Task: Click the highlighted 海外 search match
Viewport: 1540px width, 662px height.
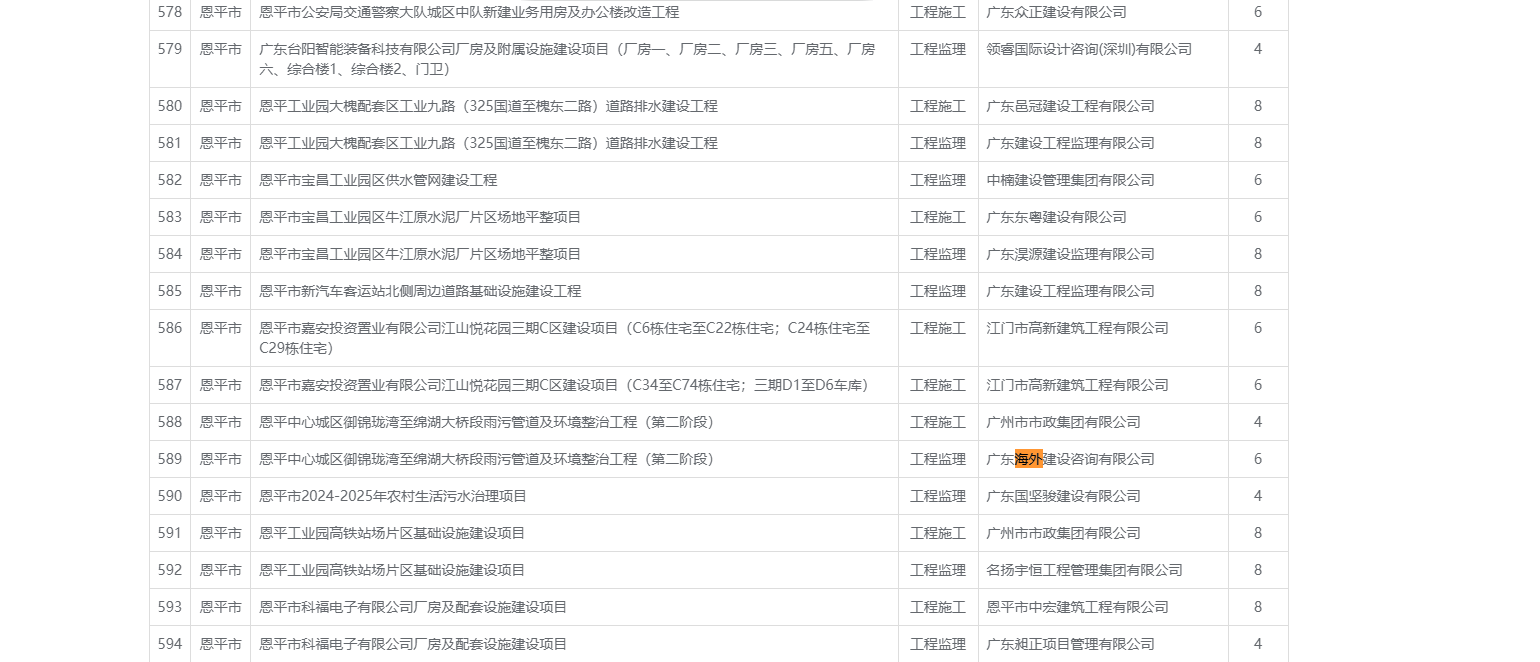Action: (x=1028, y=459)
